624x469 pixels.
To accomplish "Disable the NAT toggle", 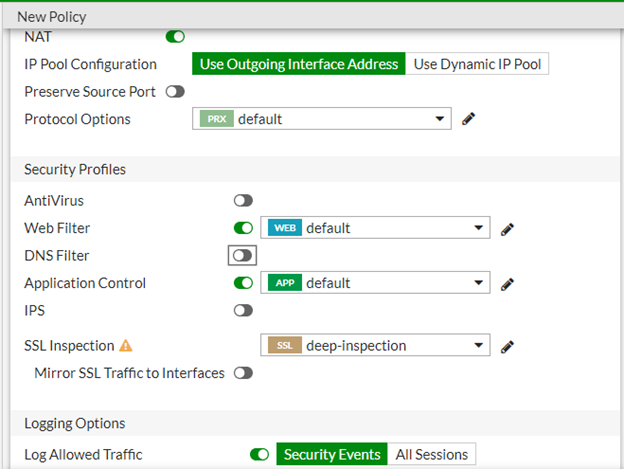I will 175,37.
